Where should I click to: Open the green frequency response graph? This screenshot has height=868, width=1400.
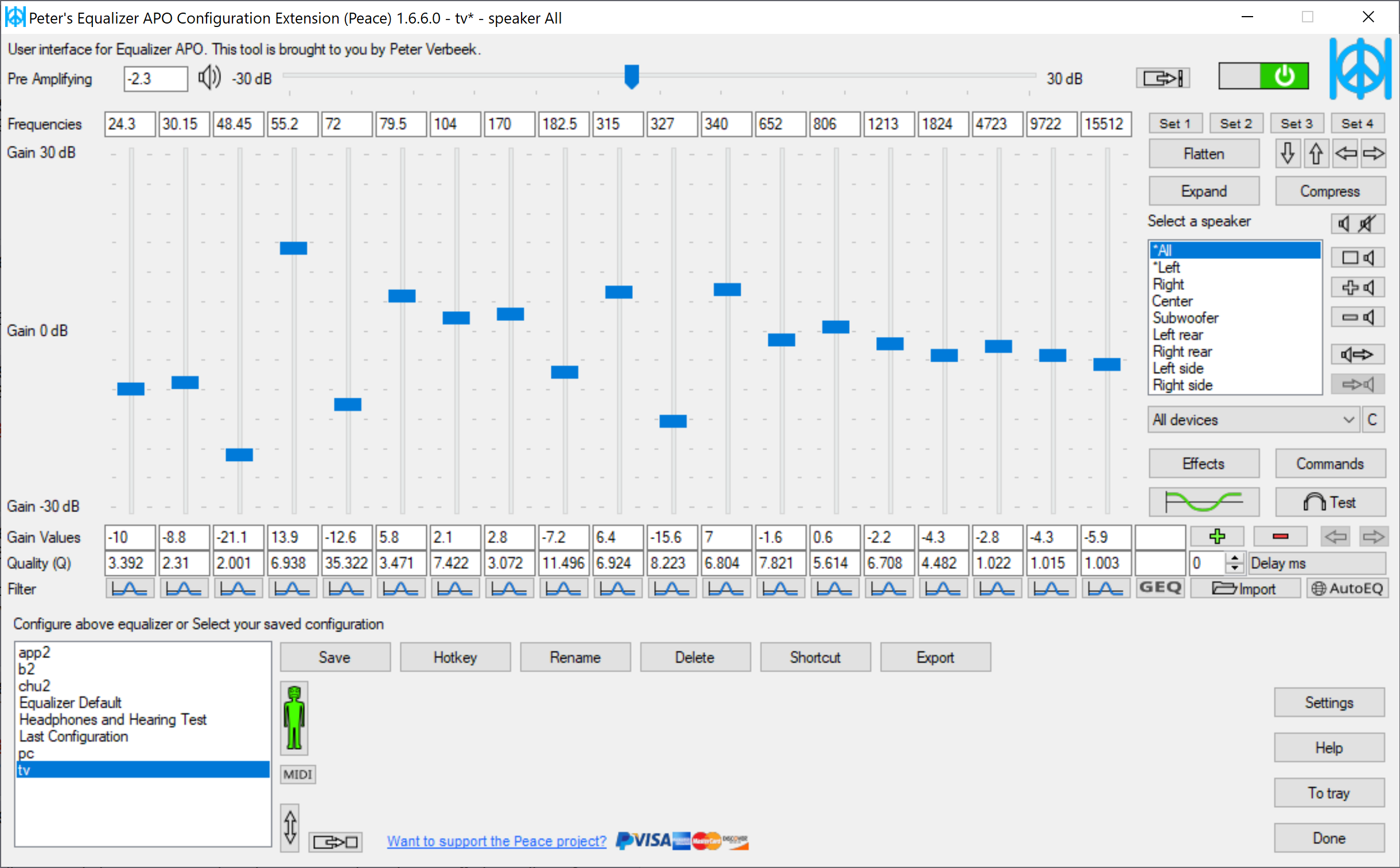pos(1203,502)
